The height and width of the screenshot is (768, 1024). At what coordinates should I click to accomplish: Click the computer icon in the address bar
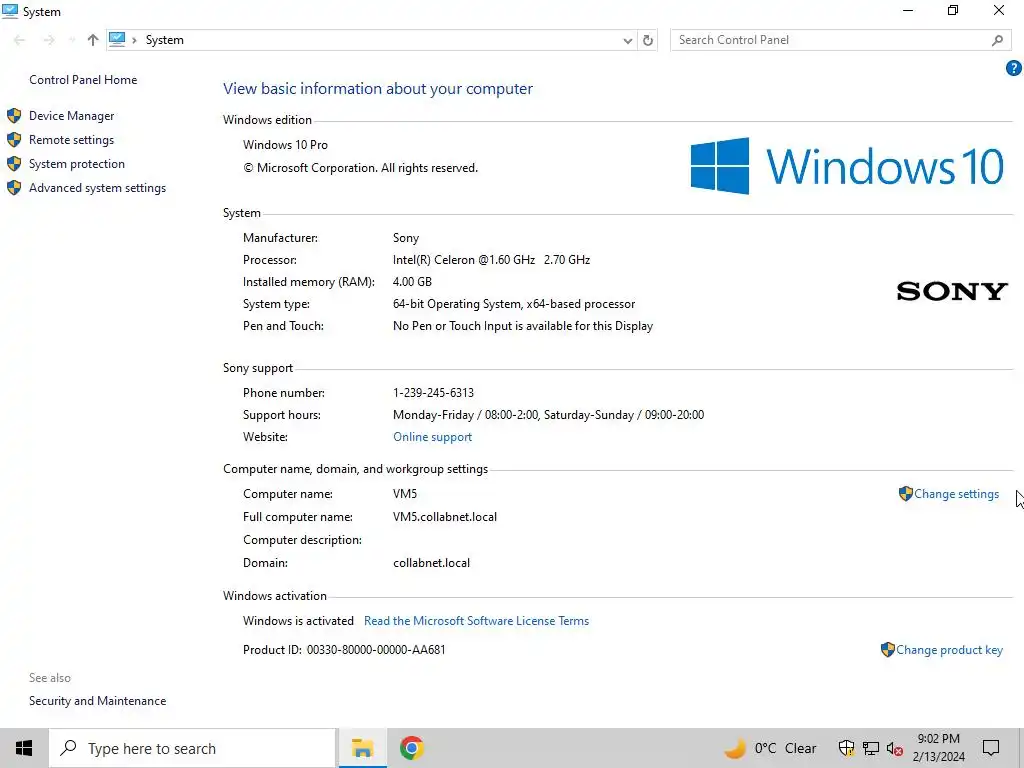[117, 39]
